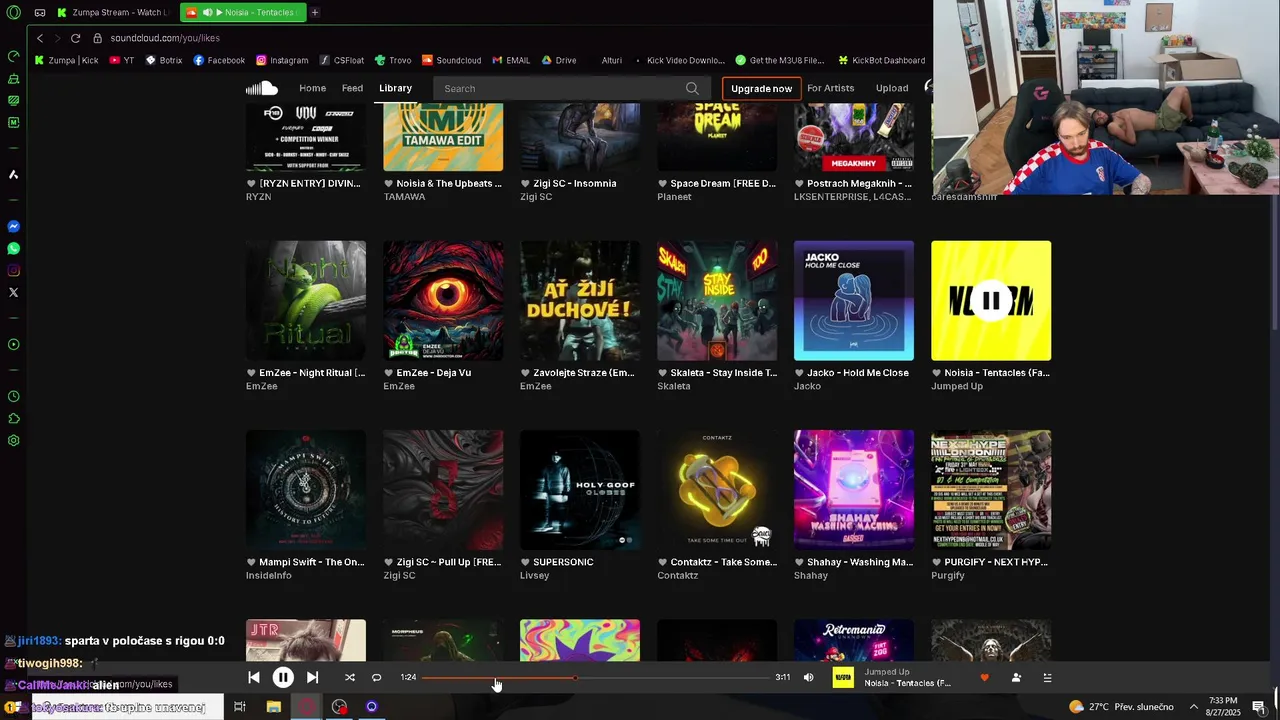Toggle shuffle in the player bar
The image size is (1280, 720).
coord(350,677)
